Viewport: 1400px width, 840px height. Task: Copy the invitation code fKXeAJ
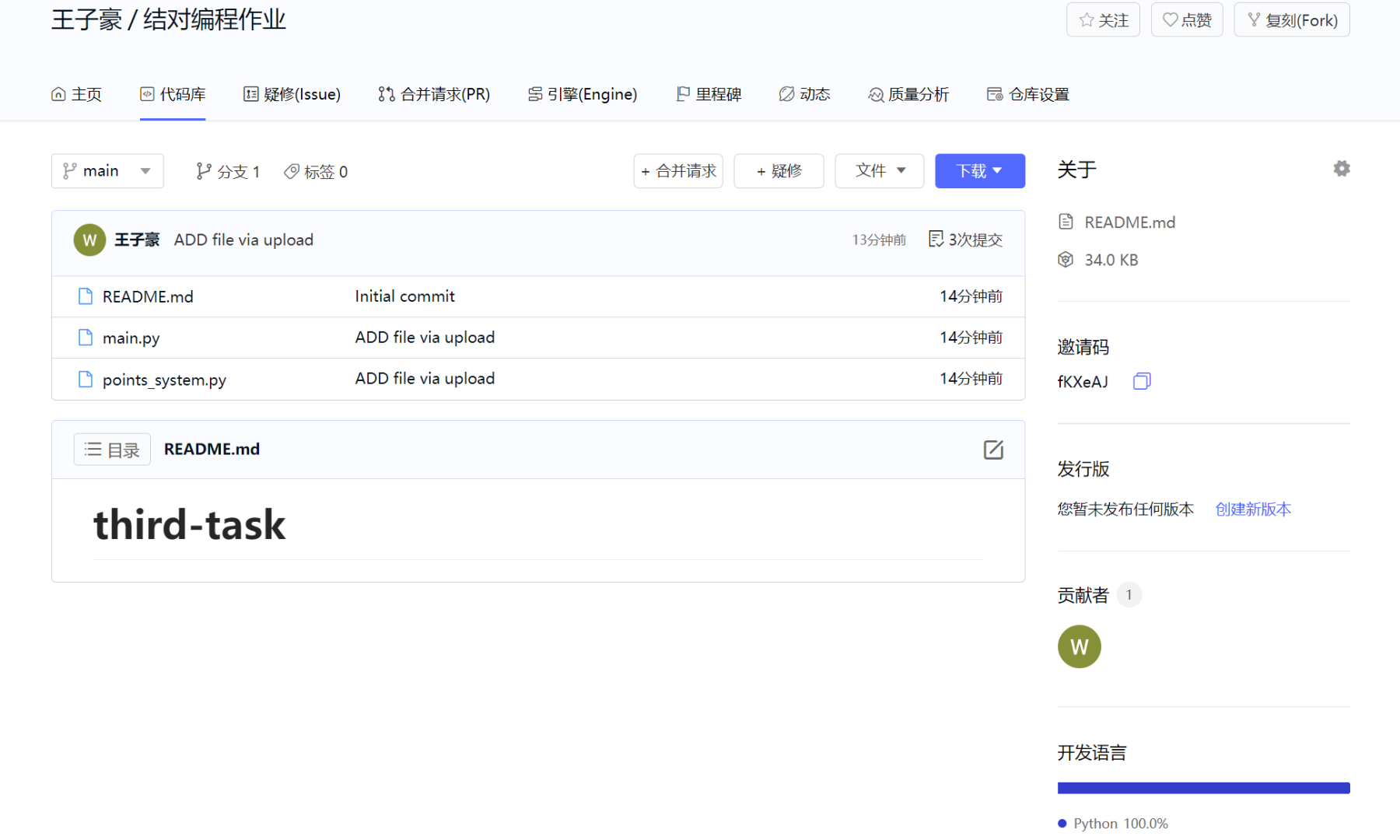pyautogui.click(x=1141, y=381)
